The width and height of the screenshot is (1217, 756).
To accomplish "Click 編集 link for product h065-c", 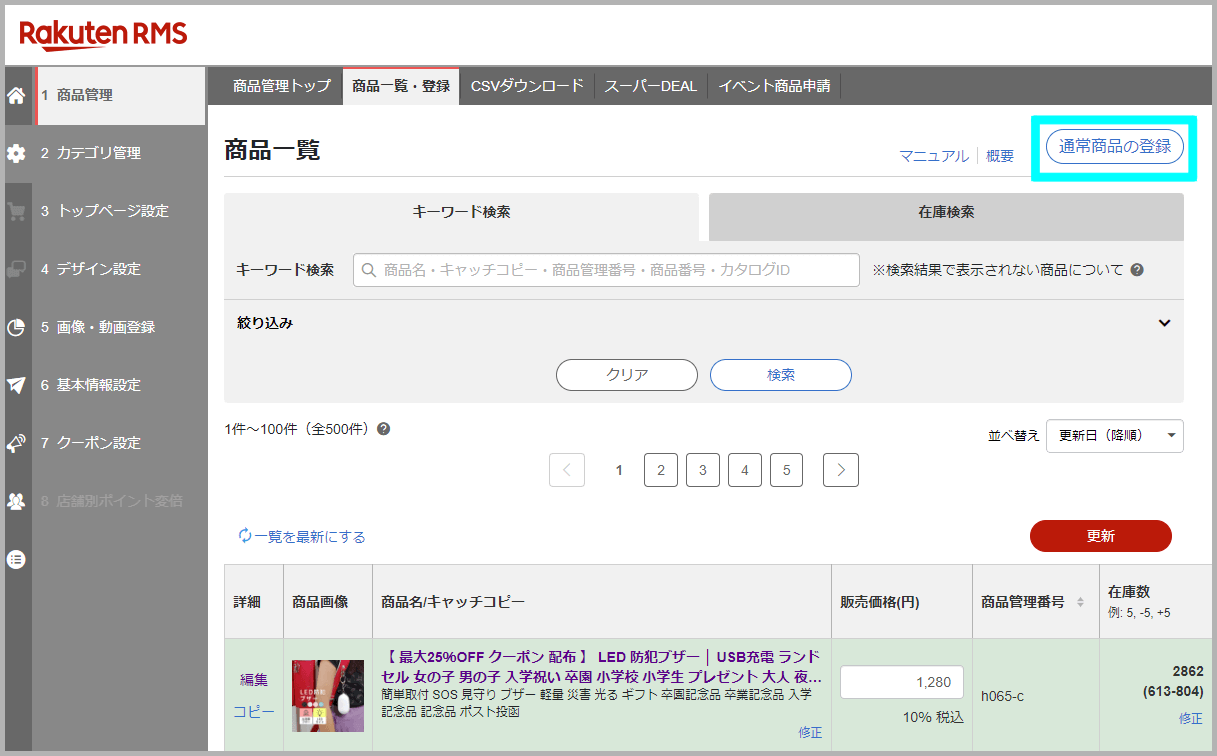I will tap(254, 679).
